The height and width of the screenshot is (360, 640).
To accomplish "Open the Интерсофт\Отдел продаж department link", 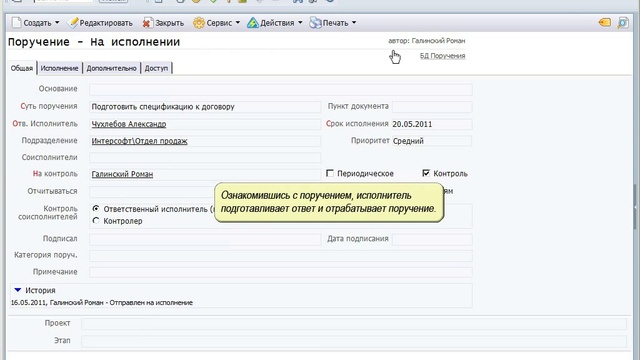I will pyautogui.click(x=139, y=141).
